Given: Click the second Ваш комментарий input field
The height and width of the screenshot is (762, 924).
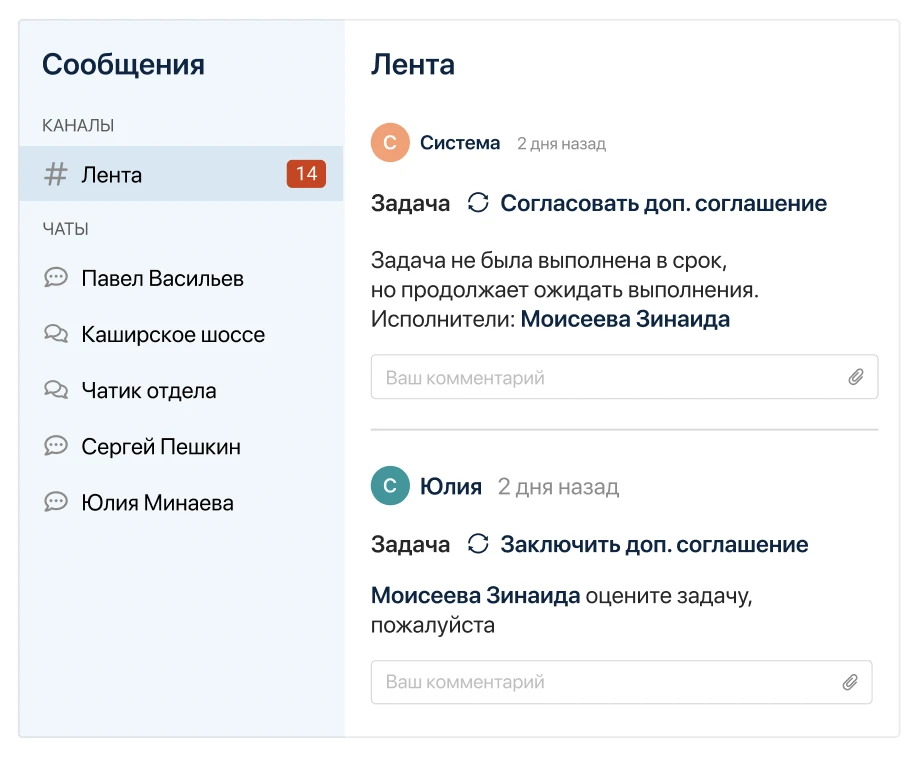Looking at the screenshot, I should [600, 681].
